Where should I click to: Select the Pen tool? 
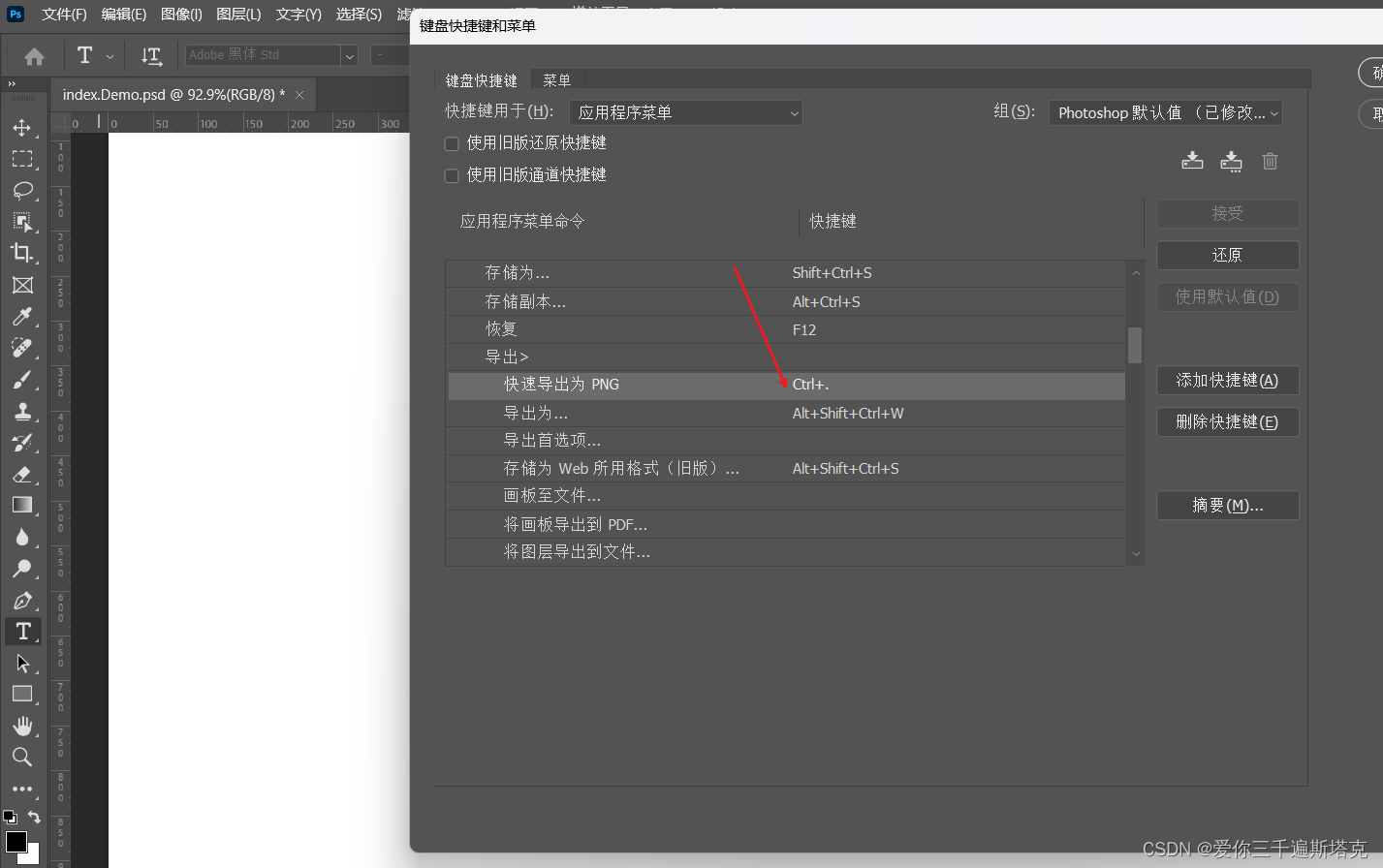pyautogui.click(x=22, y=600)
